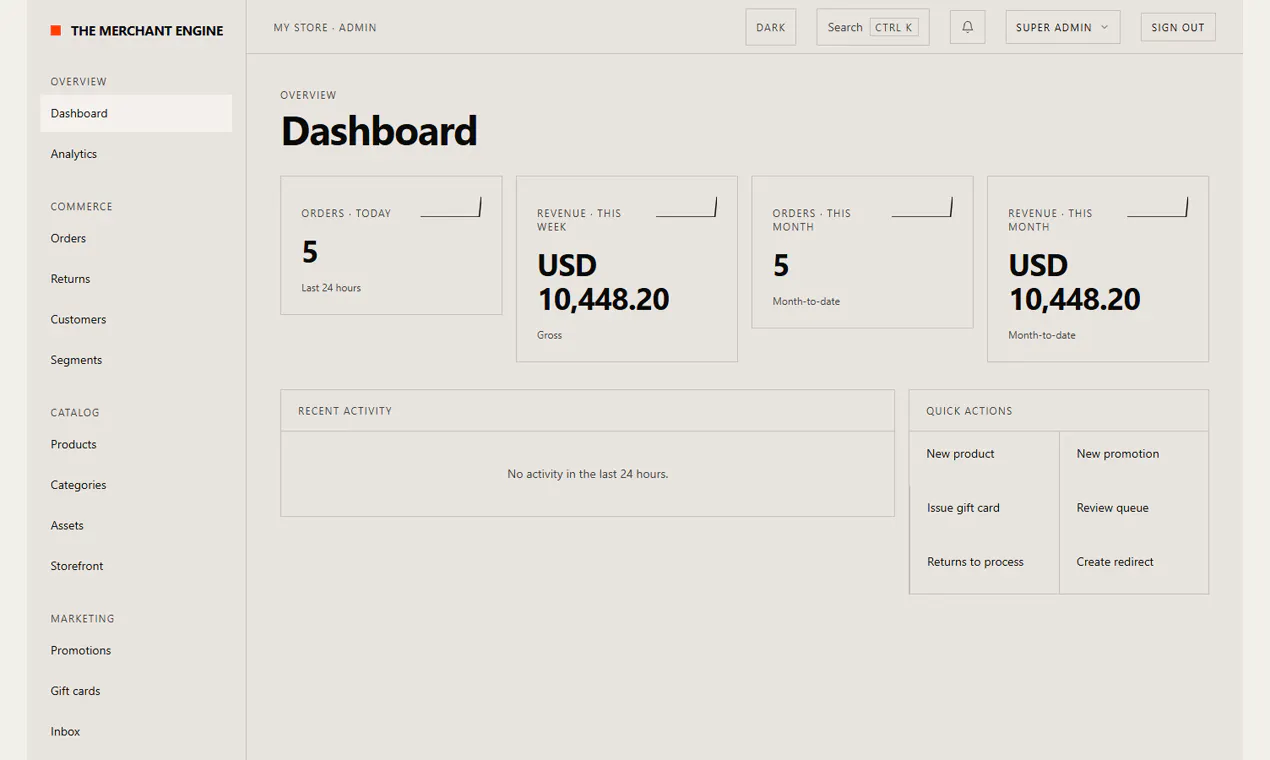Go to Categories
1270x760 pixels.
click(136, 485)
